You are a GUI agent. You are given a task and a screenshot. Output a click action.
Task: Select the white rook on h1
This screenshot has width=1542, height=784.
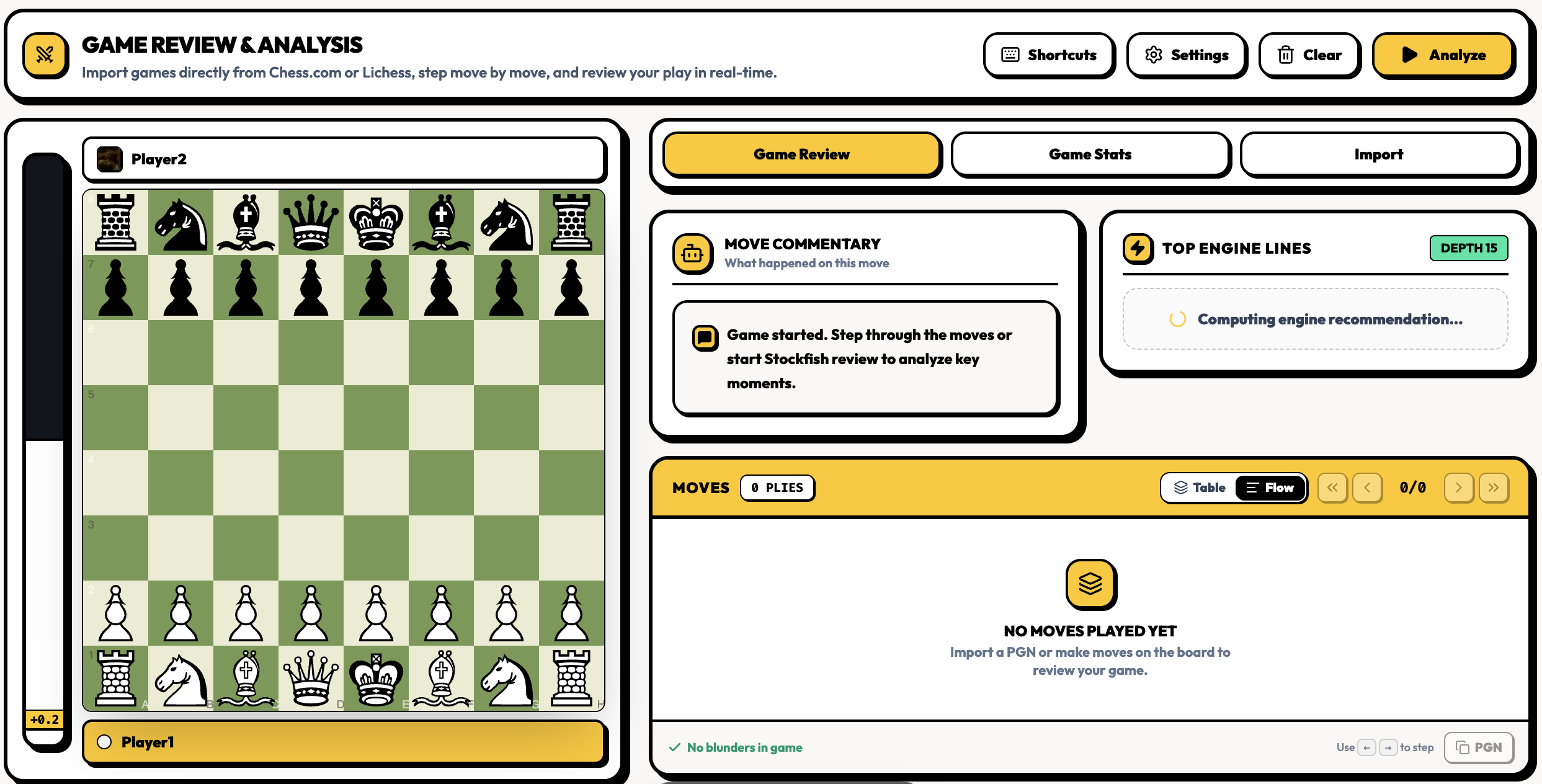571,678
